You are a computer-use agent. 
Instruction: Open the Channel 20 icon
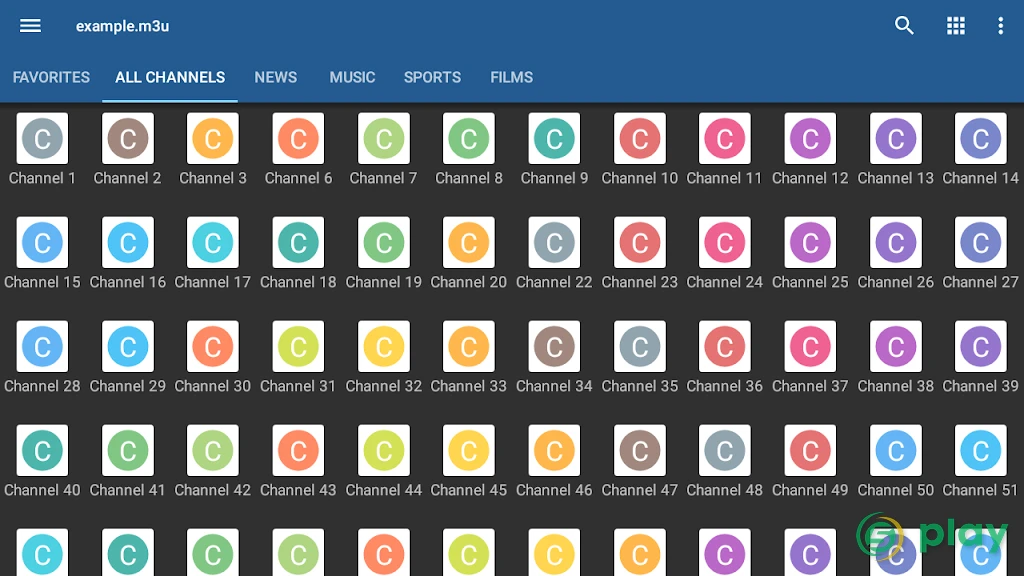pyautogui.click(x=469, y=242)
